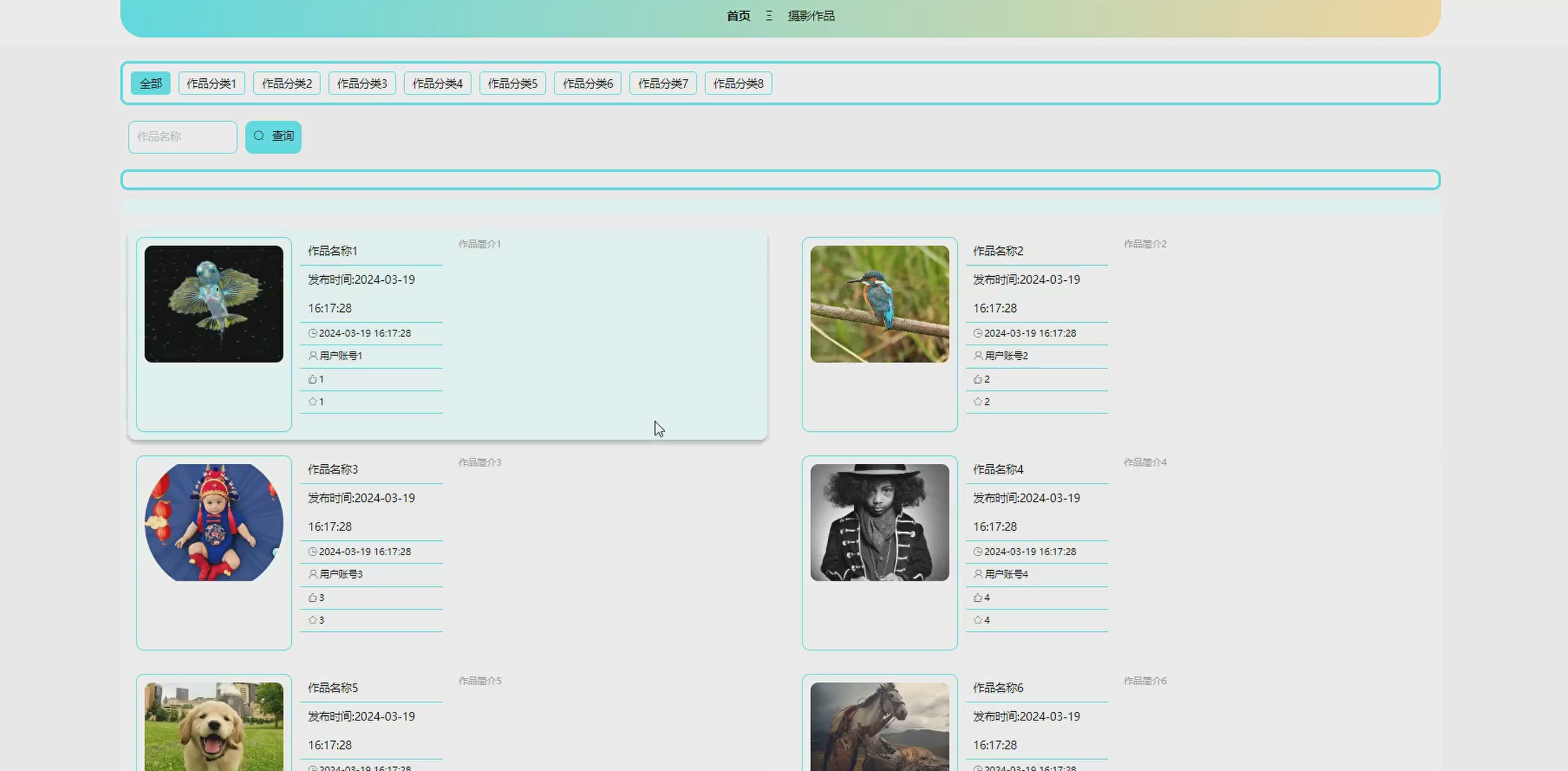Click the title 作品名称2

coord(998,251)
